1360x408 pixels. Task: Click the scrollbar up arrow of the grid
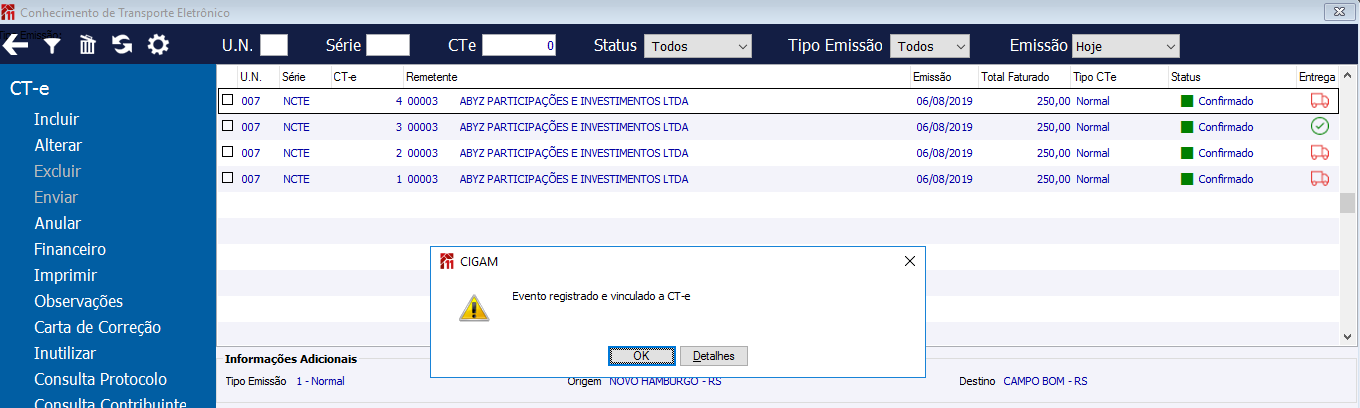point(1348,75)
